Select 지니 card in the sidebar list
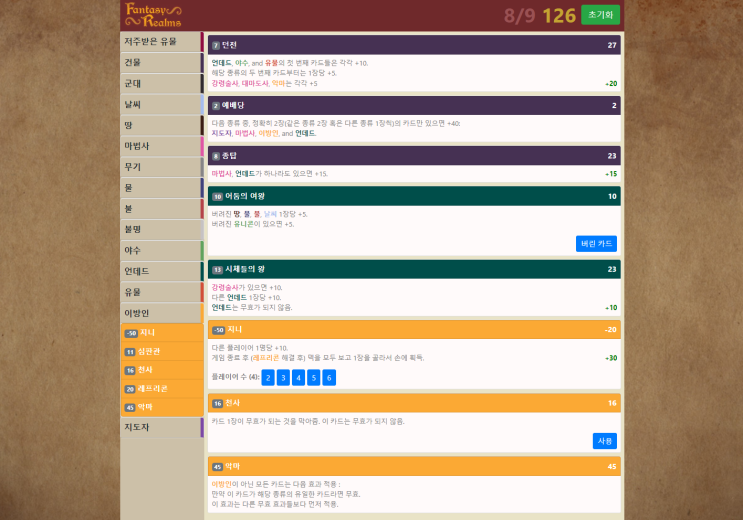The width and height of the screenshot is (743, 520). 162,333
